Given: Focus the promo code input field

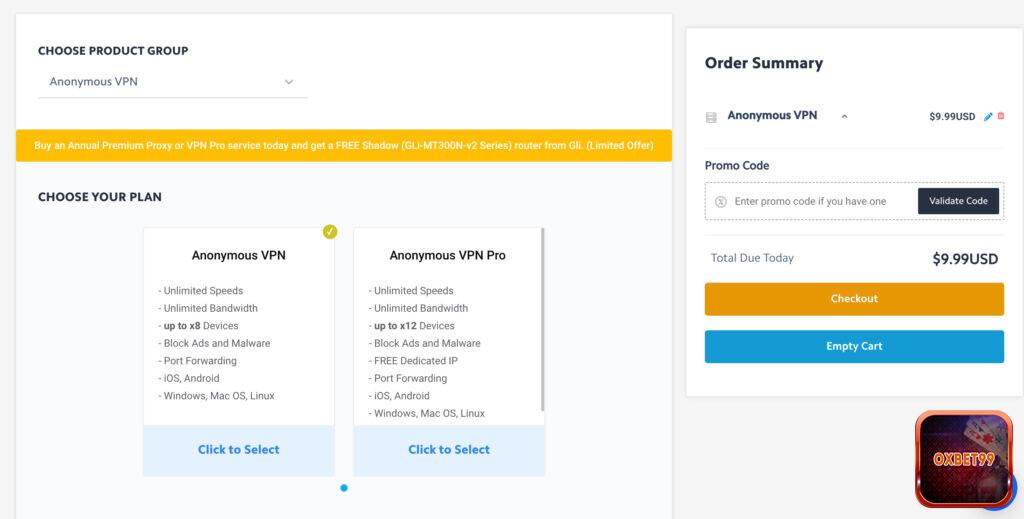Looking at the screenshot, I should point(820,201).
